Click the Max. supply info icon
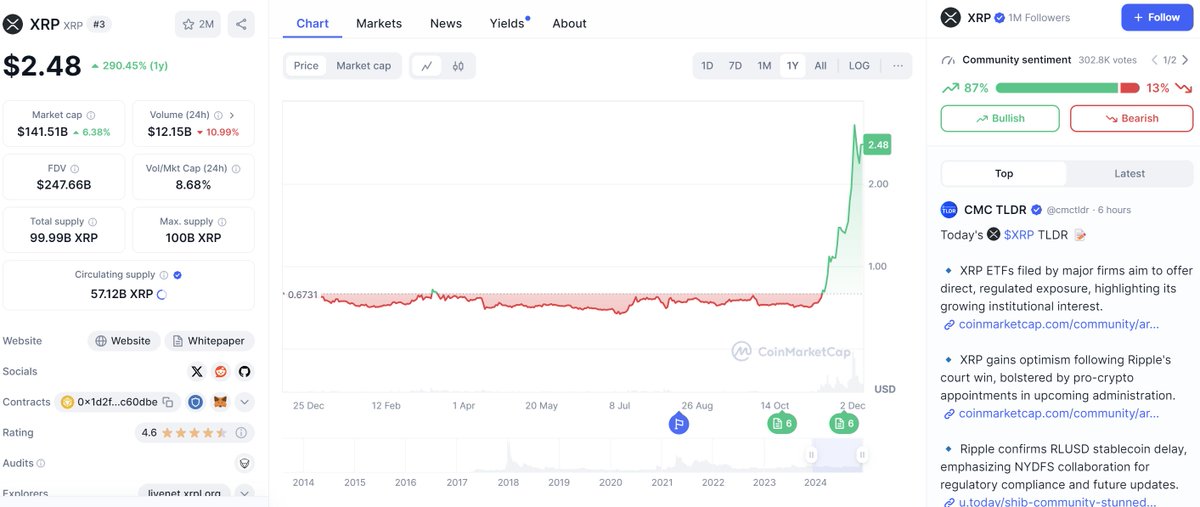 point(222,222)
